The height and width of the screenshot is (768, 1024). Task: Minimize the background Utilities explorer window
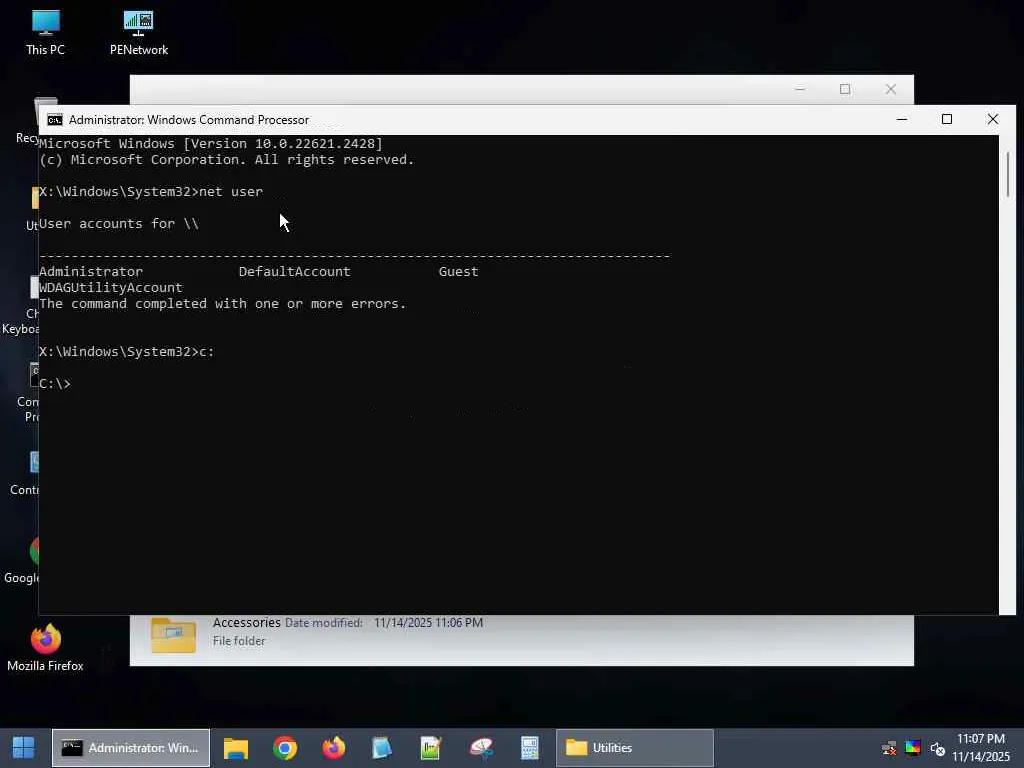point(800,89)
